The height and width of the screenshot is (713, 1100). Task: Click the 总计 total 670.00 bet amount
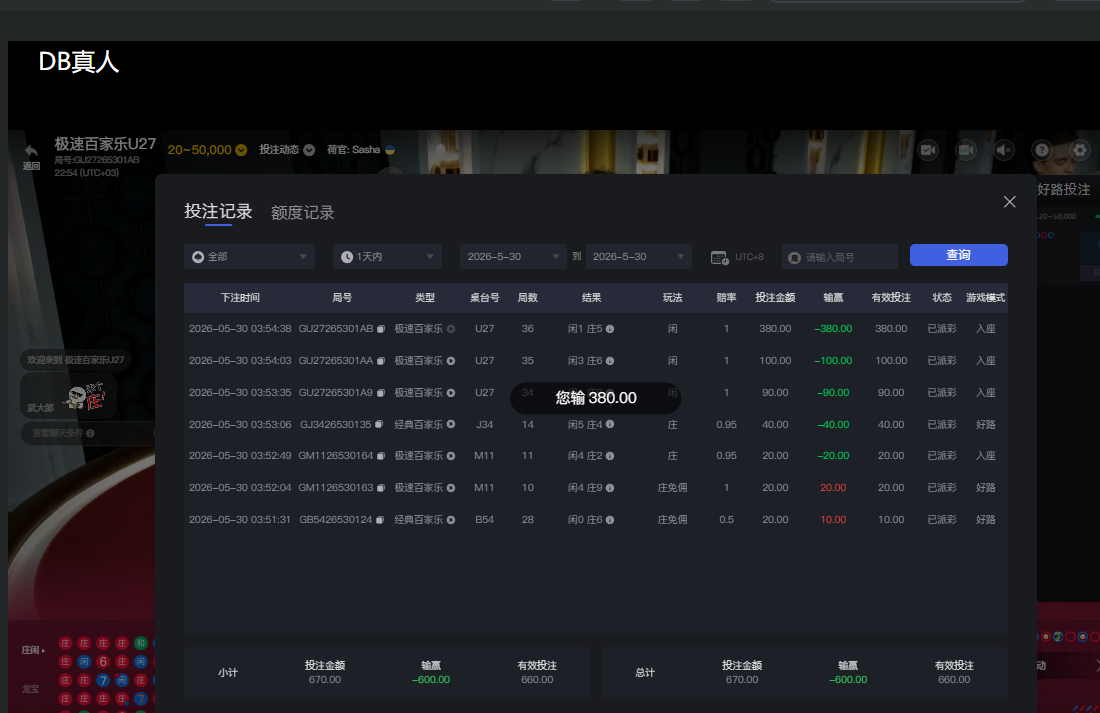click(x=742, y=680)
